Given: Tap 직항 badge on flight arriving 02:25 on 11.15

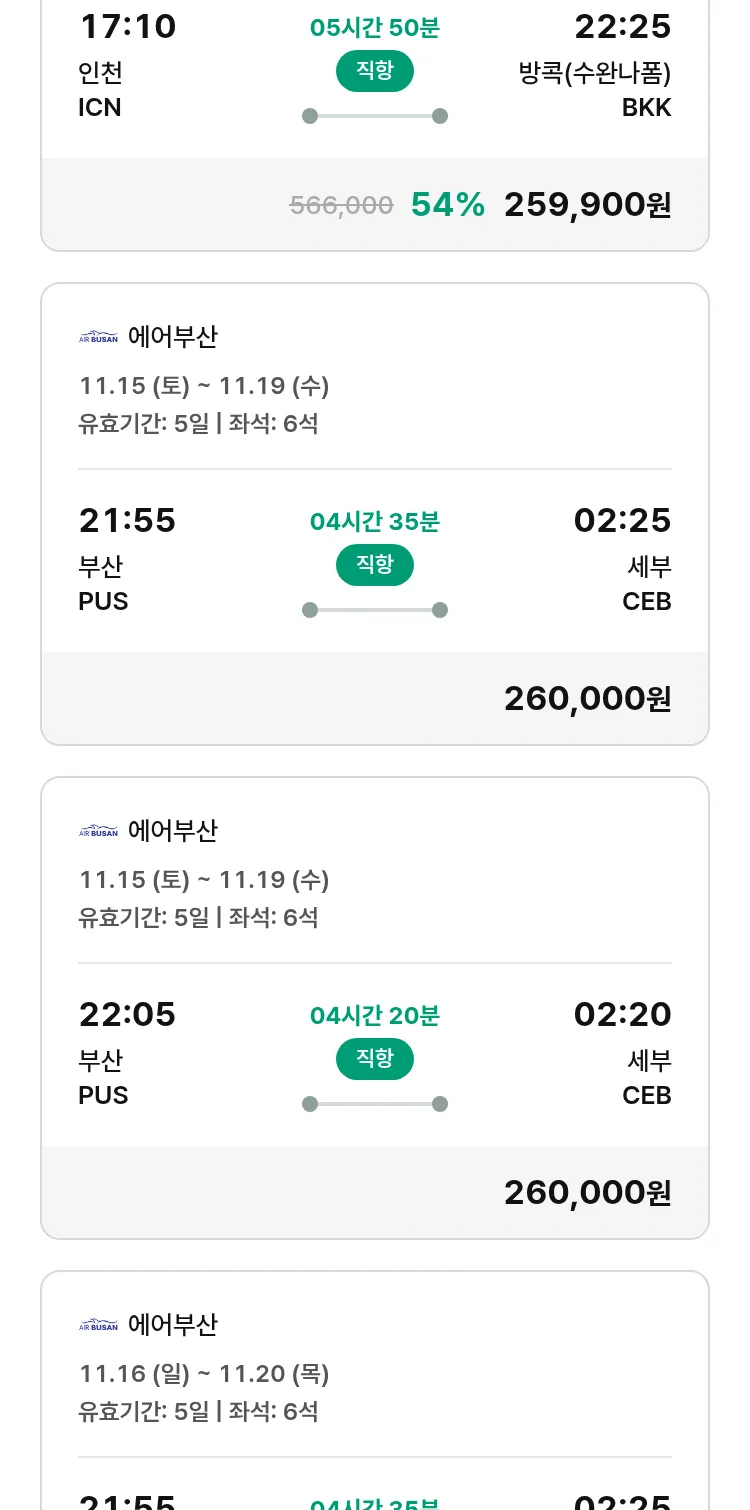Looking at the screenshot, I should coord(375,565).
